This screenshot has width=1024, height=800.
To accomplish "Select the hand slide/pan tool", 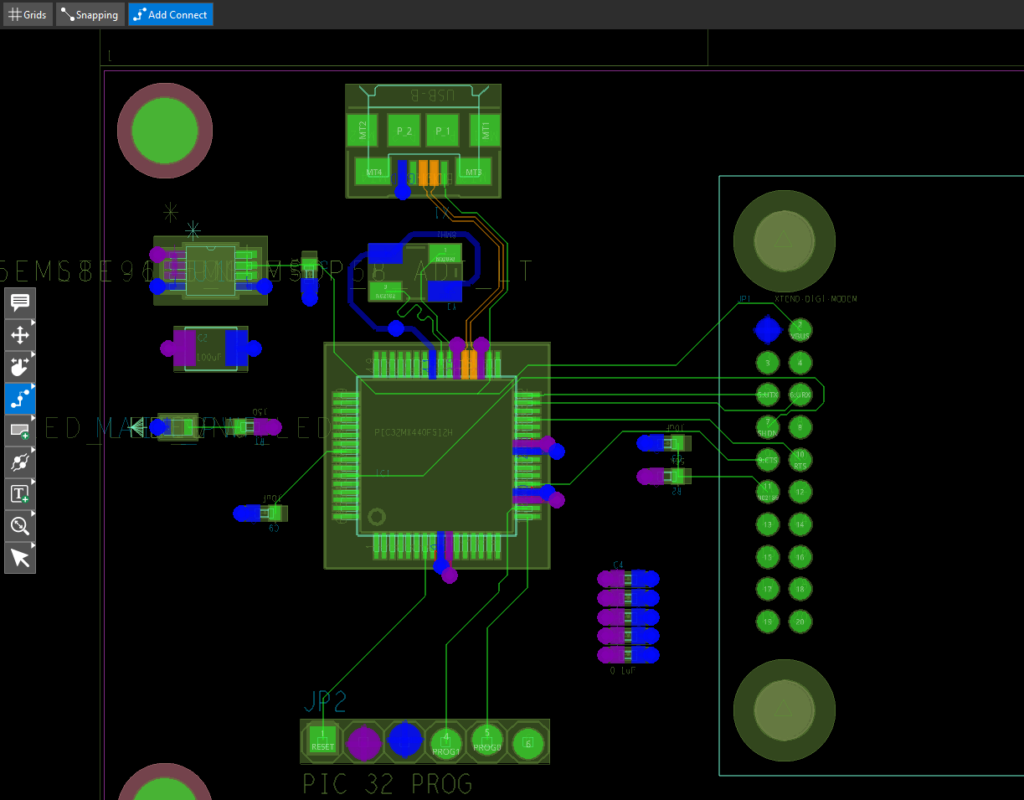I will click(x=20, y=367).
